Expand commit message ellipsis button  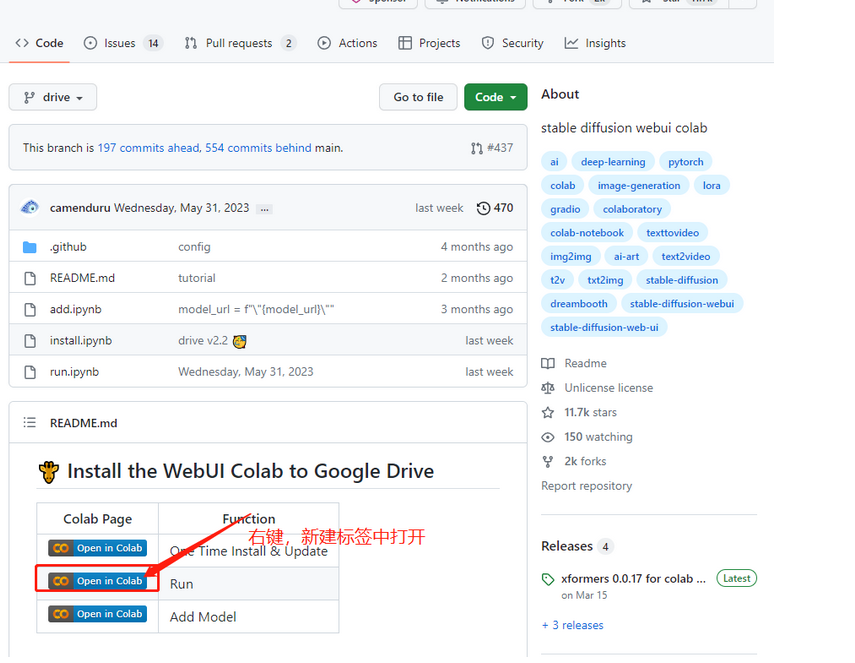[264, 209]
